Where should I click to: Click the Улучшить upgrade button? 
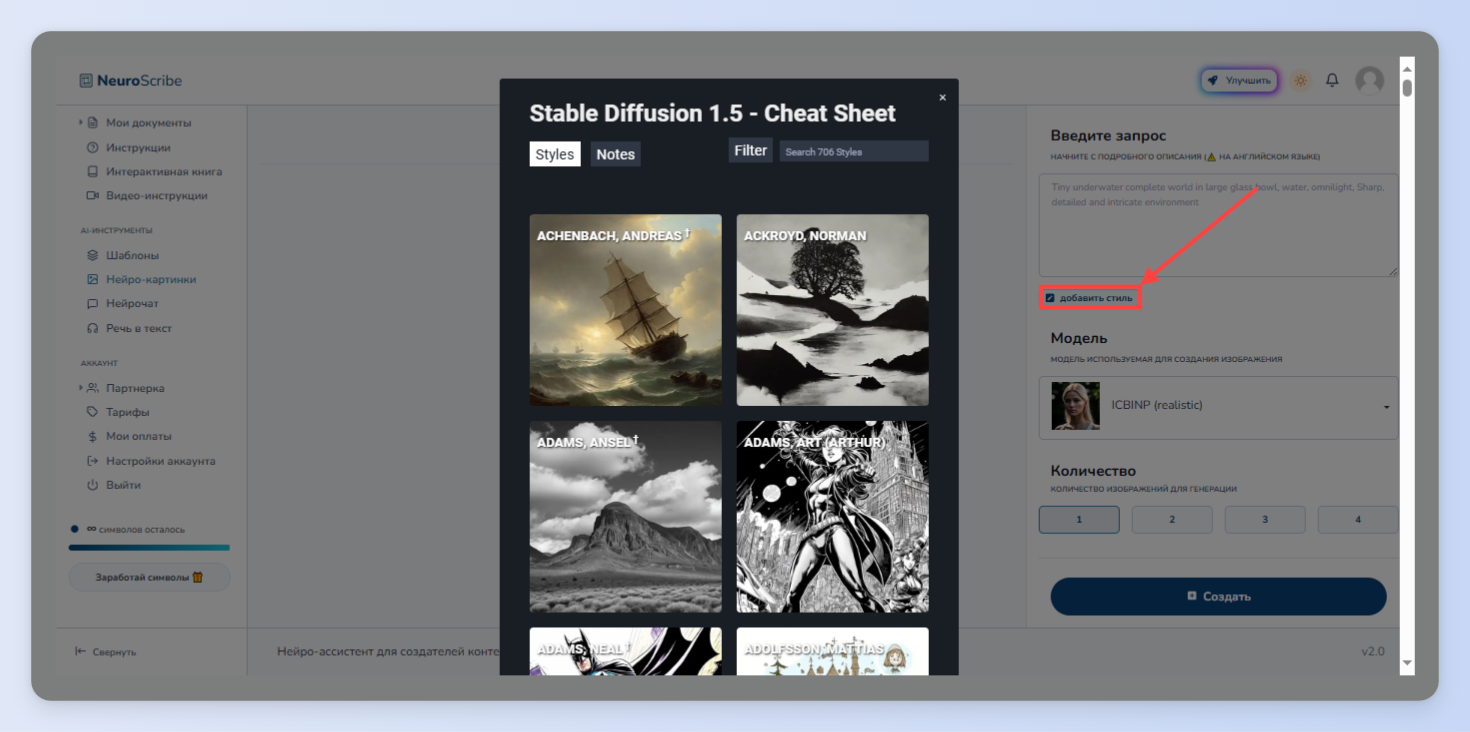(x=1239, y=81)
